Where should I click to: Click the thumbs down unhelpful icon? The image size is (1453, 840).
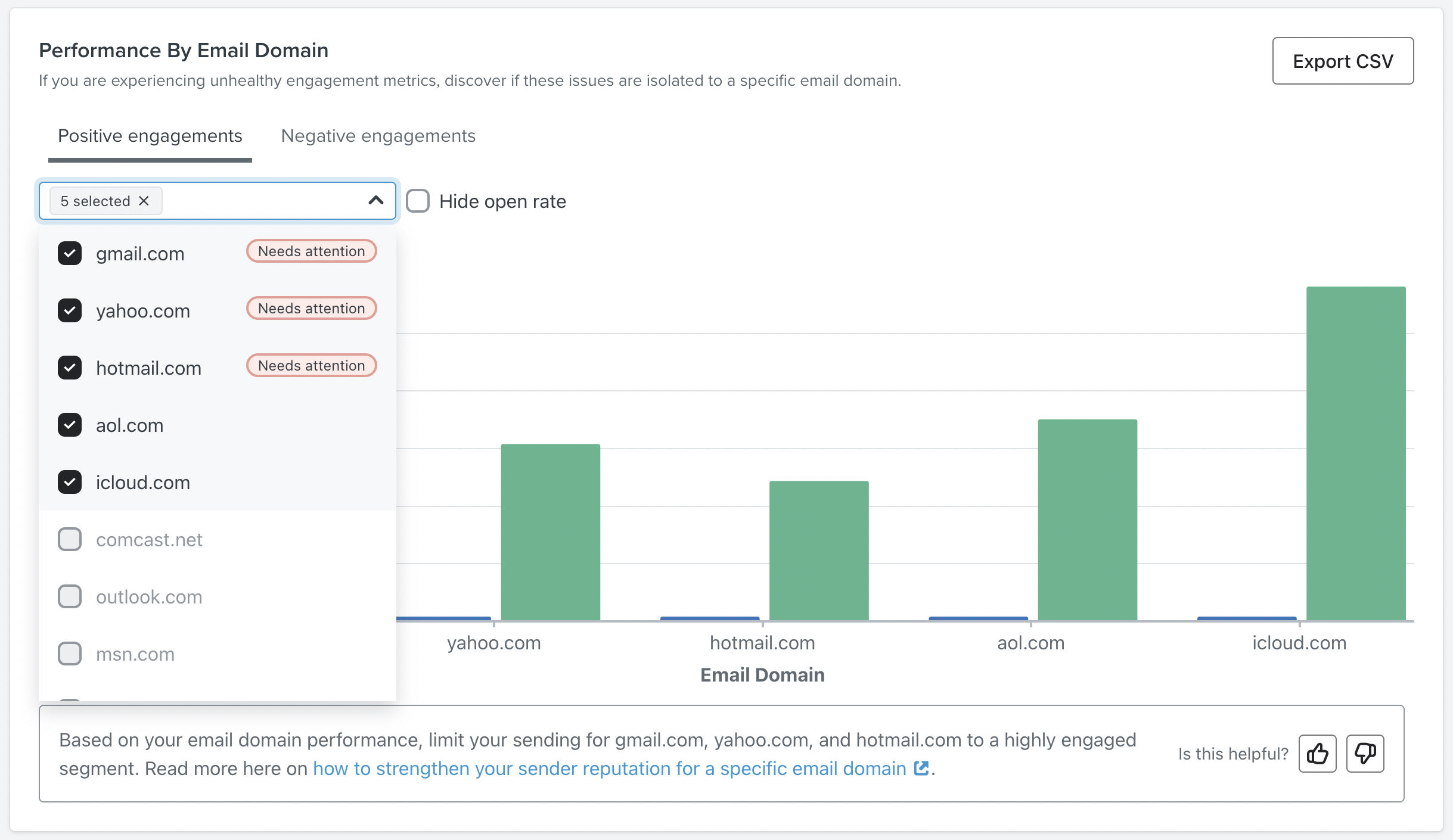click(1365, 753)
